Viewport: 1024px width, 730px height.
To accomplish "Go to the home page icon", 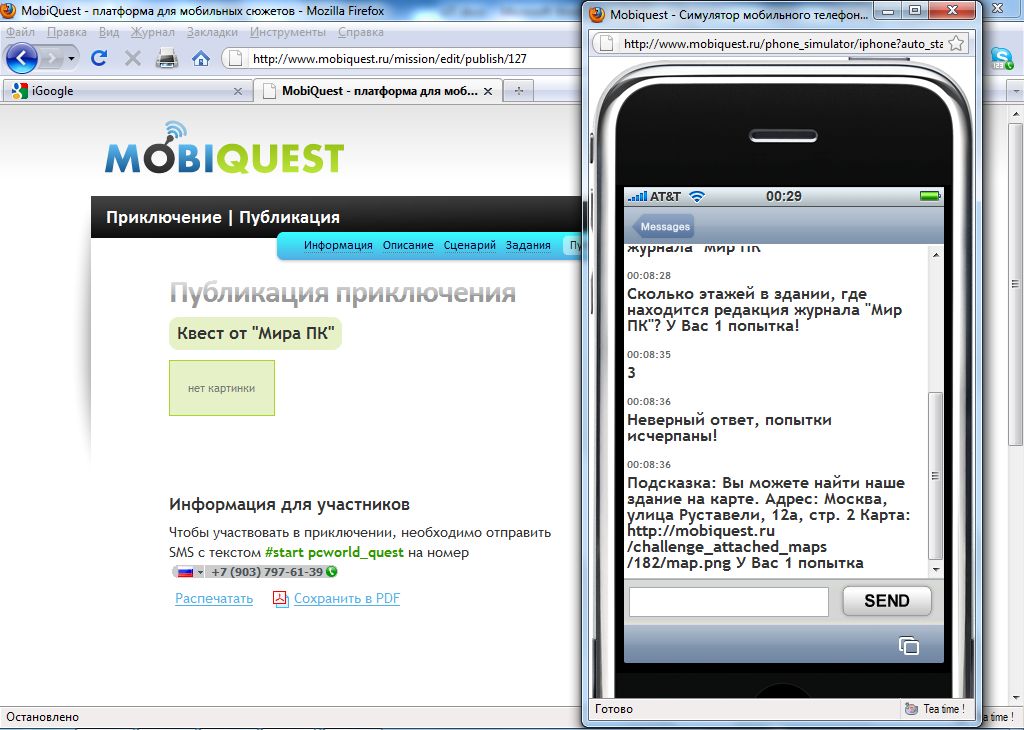I will pos(201,58).
